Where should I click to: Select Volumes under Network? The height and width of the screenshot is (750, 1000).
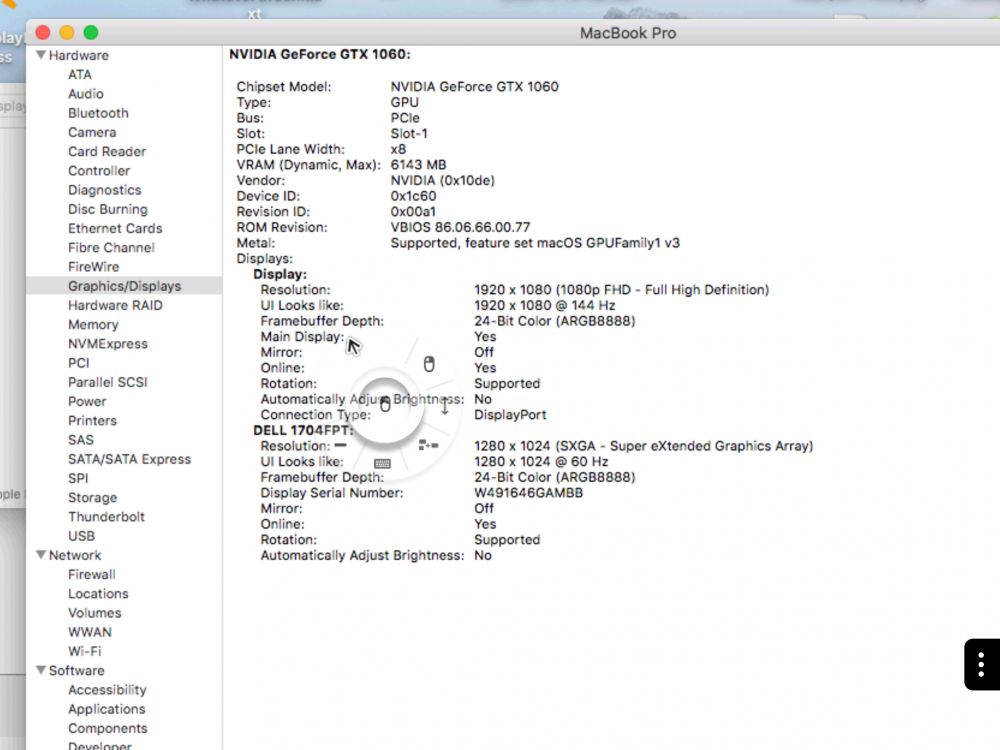pos(94,613)
